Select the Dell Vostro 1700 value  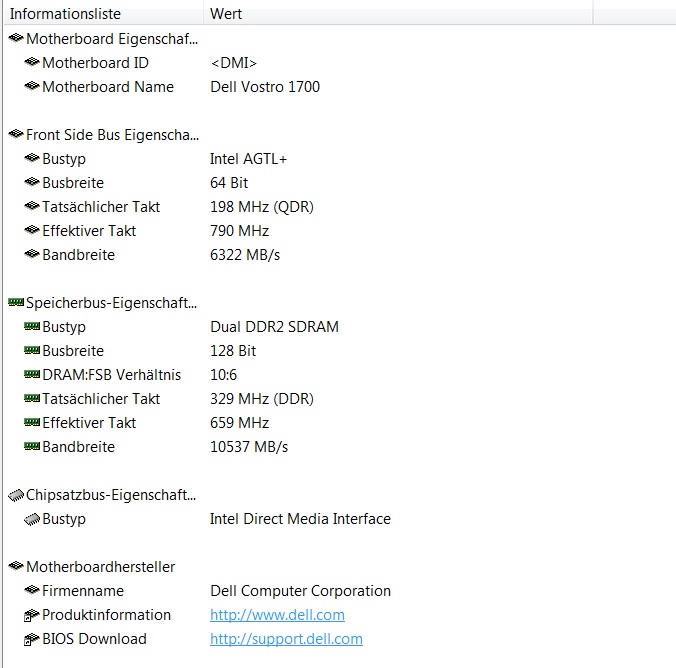[x=265, y=87]
